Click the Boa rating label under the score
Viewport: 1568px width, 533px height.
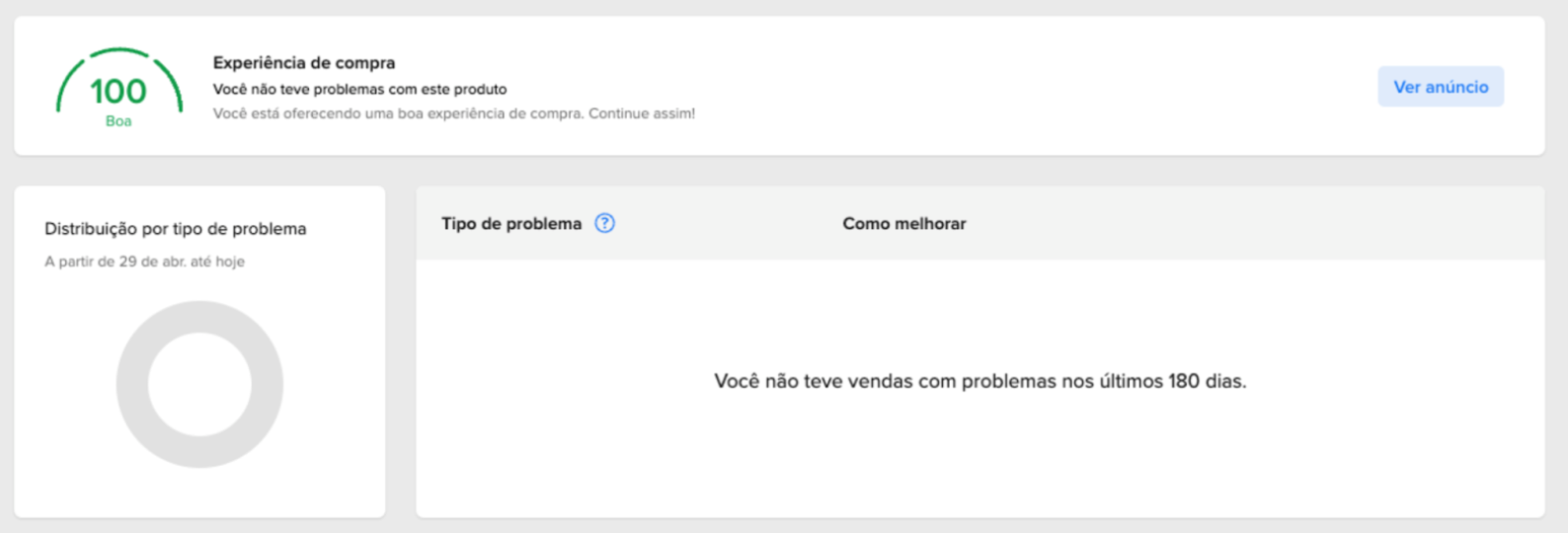pyautogui.click(x=118, y=121)
